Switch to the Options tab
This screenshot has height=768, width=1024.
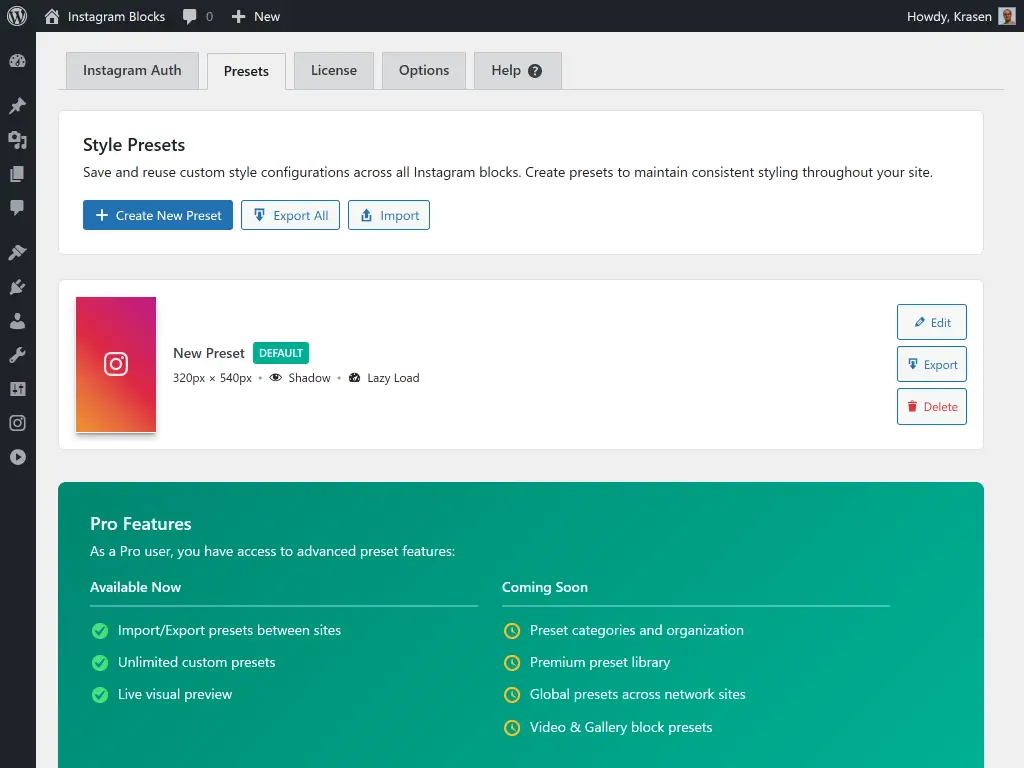[x=423, y=70]
